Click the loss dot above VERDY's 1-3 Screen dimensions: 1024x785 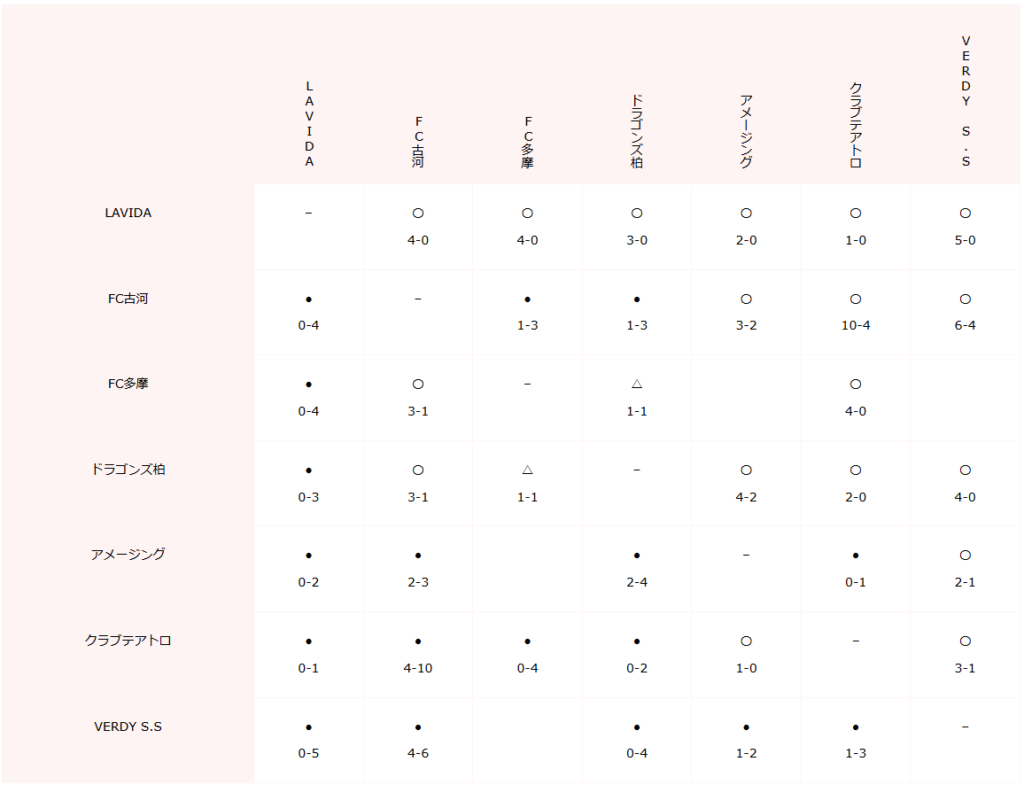coord(856,727)
